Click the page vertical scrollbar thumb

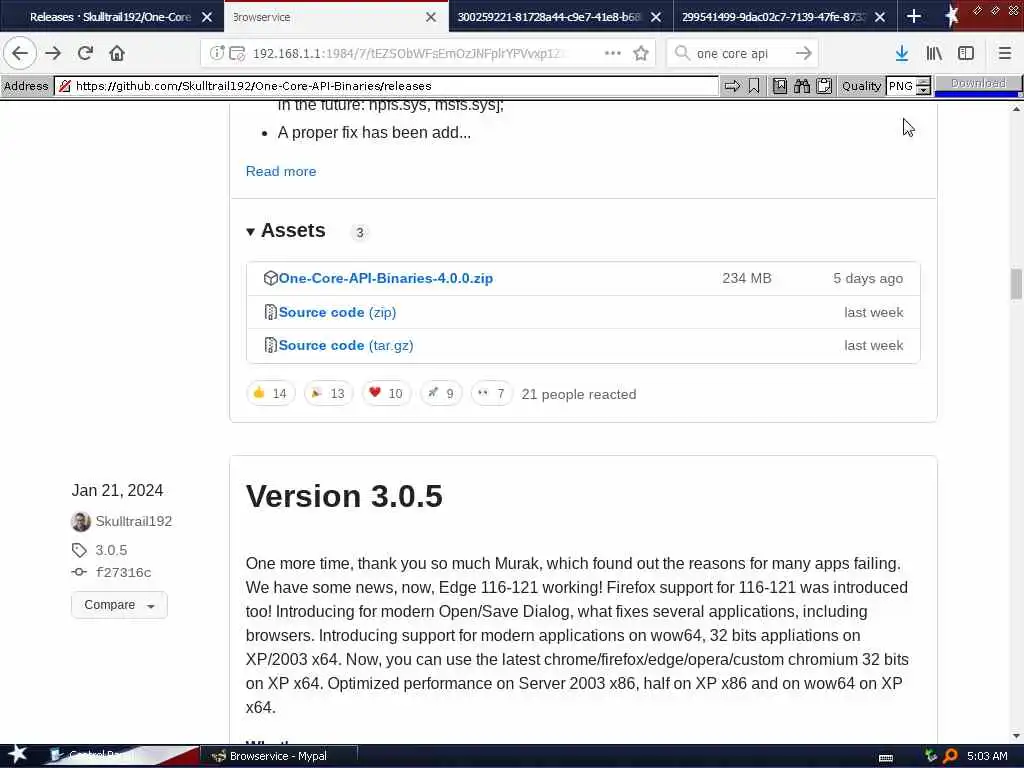point(1016,283)
